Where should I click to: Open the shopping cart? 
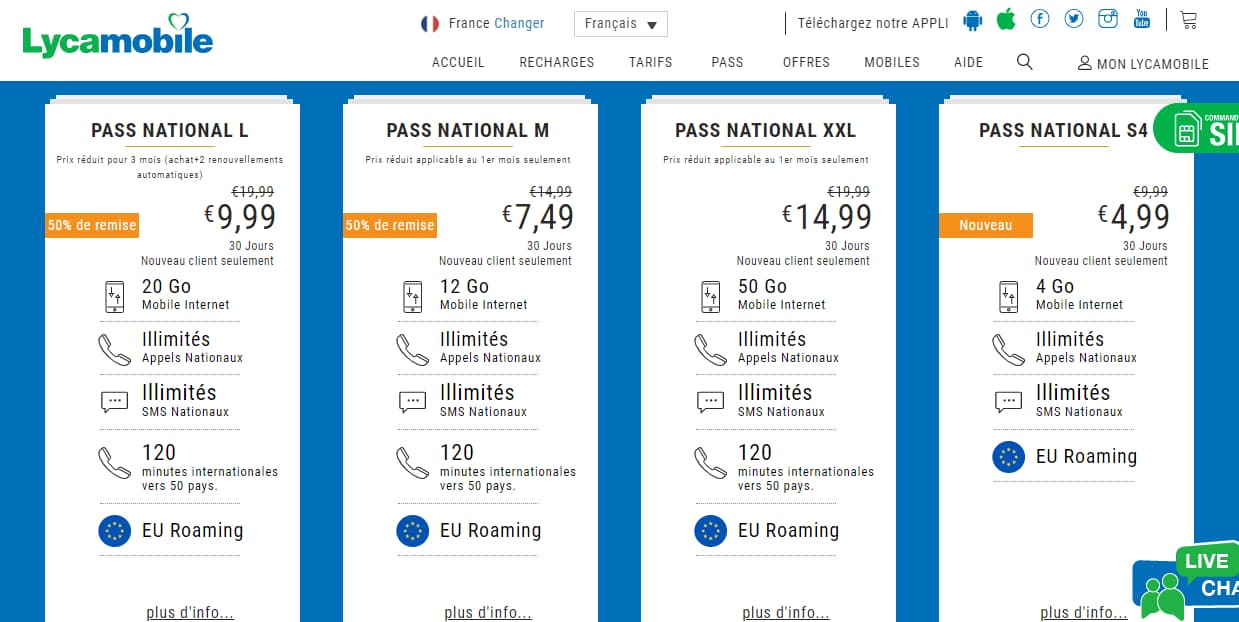point(1188,20)
